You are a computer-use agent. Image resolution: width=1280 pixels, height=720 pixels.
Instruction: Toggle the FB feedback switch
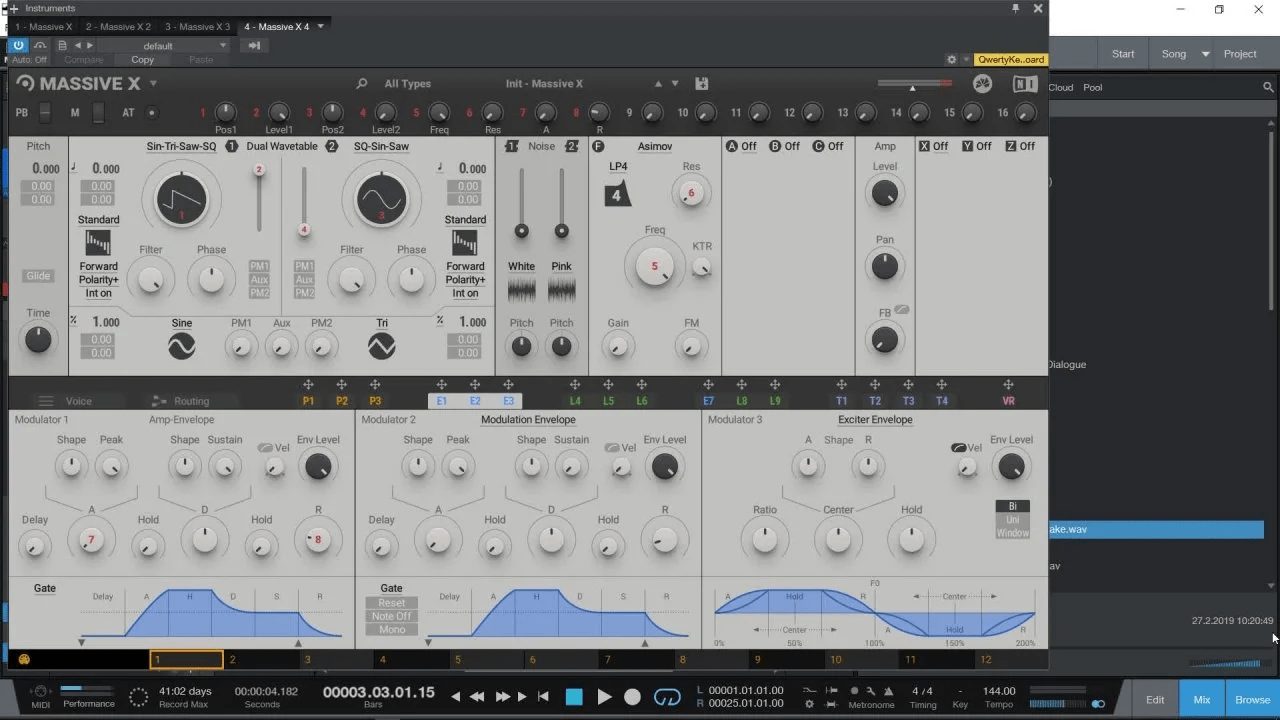tap(902, 310)
